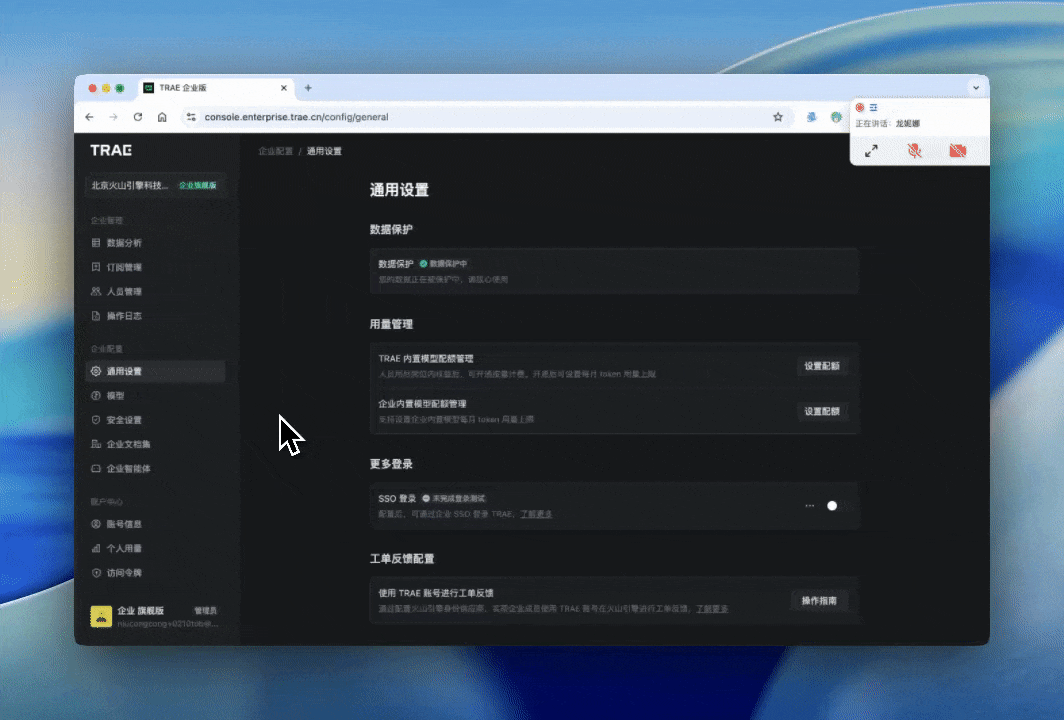Screen dimensions: 1064x720
Task: Bookmark this page with the star icon
Action: [x=778, y=117]
